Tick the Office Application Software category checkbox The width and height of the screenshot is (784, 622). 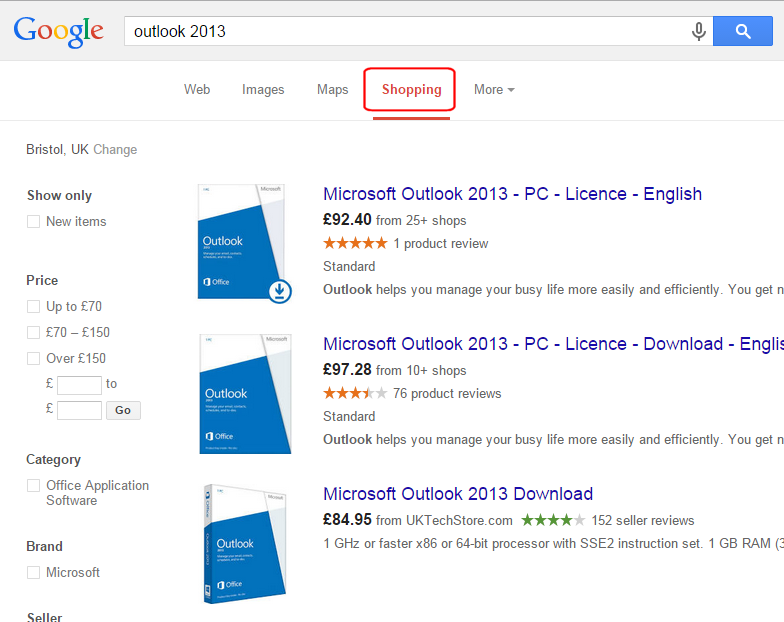click(34, 486)
